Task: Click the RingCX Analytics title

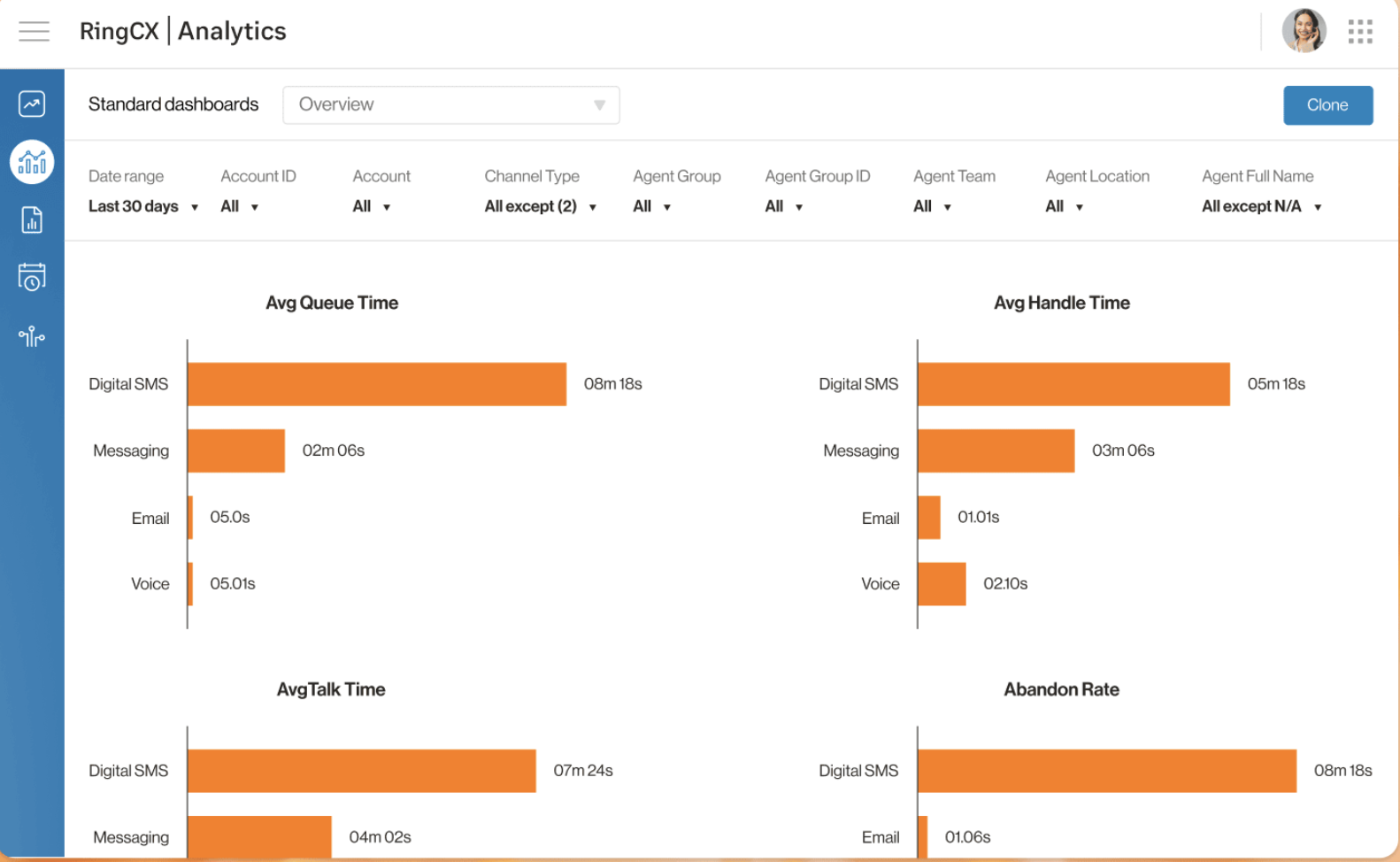Action: (183, 32)
